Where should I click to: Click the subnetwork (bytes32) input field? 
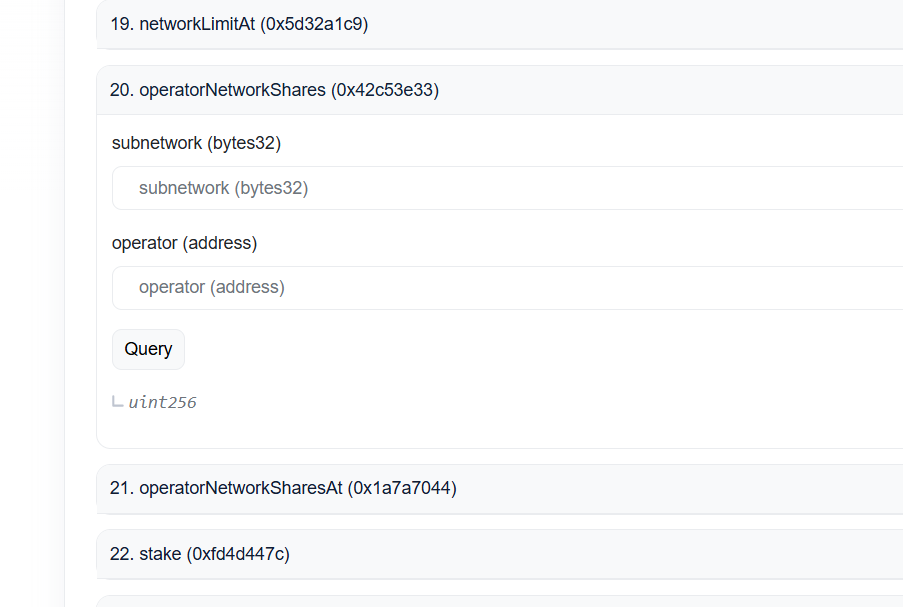pos(400,188)
